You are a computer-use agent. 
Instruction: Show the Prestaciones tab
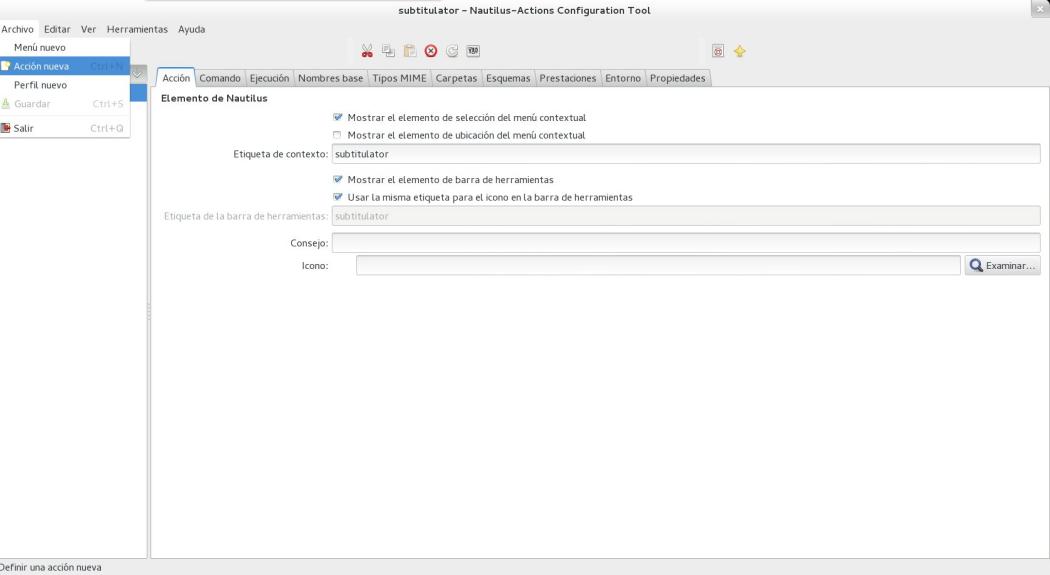(567, 78)
